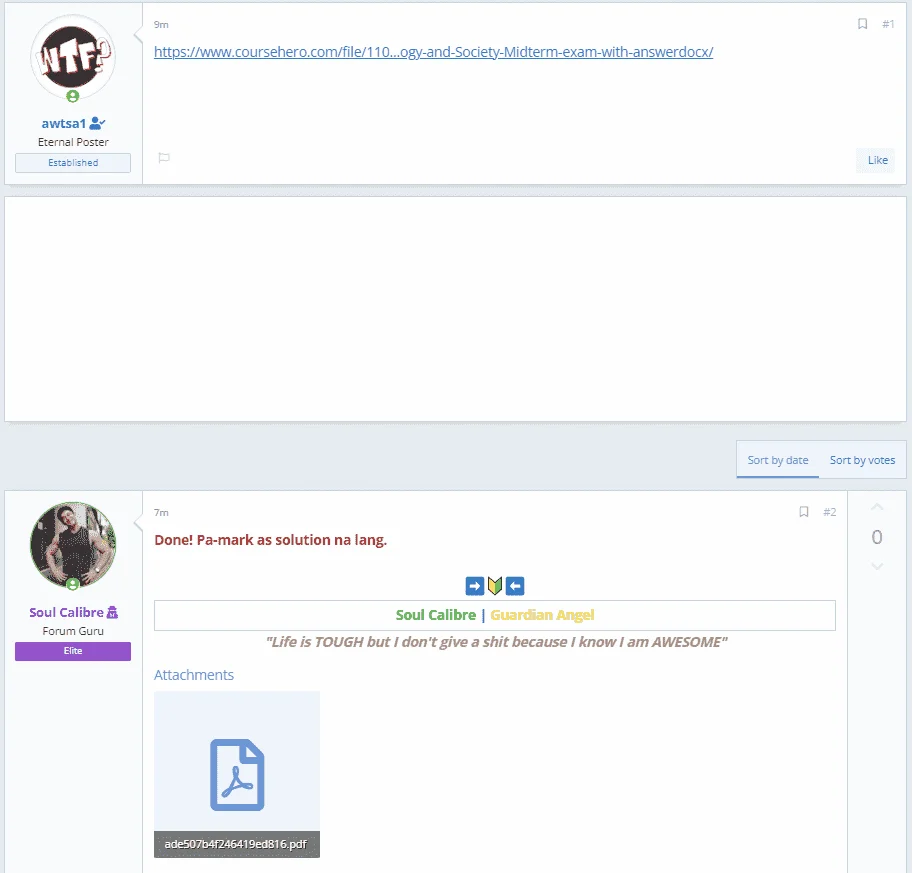
Task: Click the Established badge under awtsa1
Action: pos(73,163)
